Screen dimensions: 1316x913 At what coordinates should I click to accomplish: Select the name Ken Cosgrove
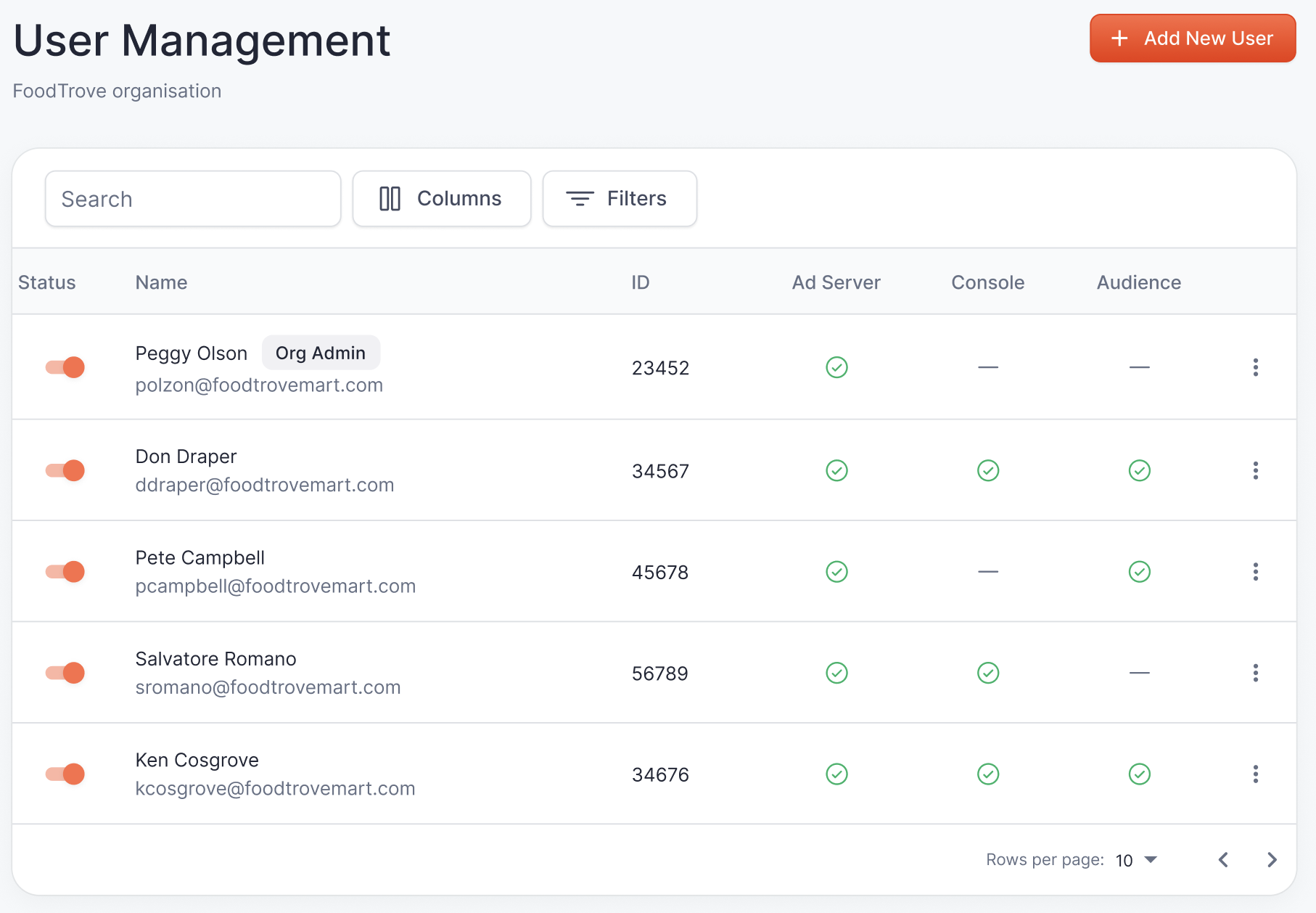[x=197, y=760]
